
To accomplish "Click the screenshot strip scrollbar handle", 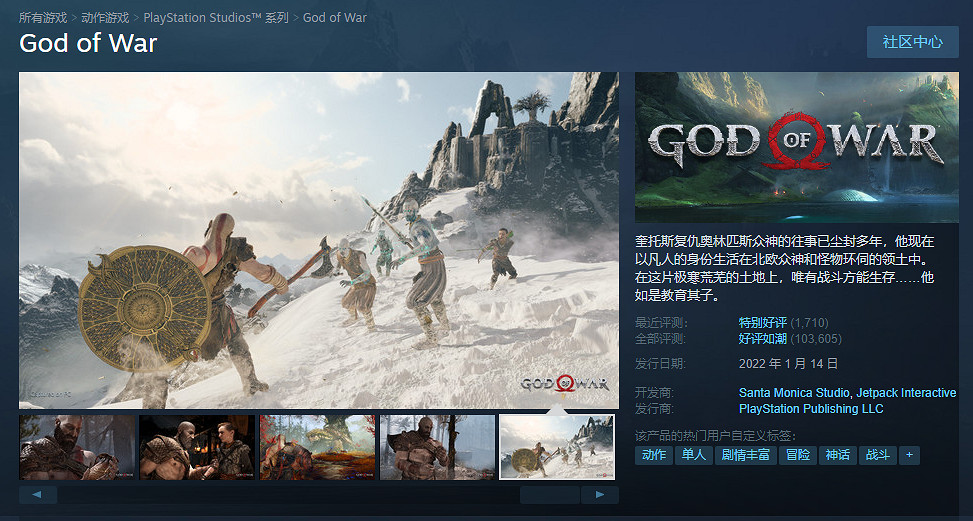I will [x=550, y=495].
